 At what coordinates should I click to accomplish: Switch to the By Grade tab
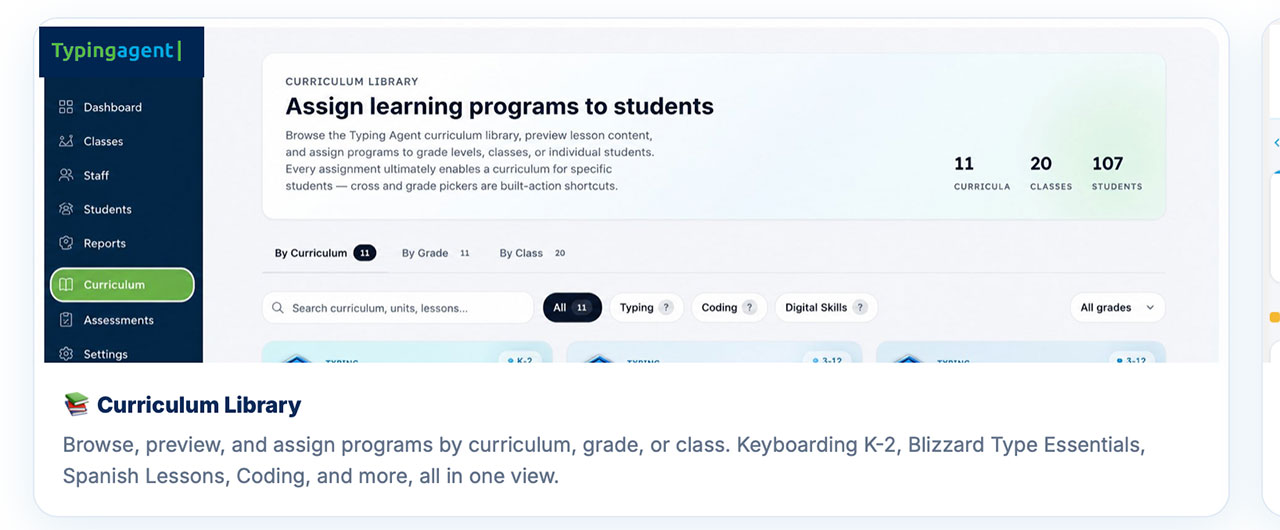pyautogui.click(x=436, y=253)
